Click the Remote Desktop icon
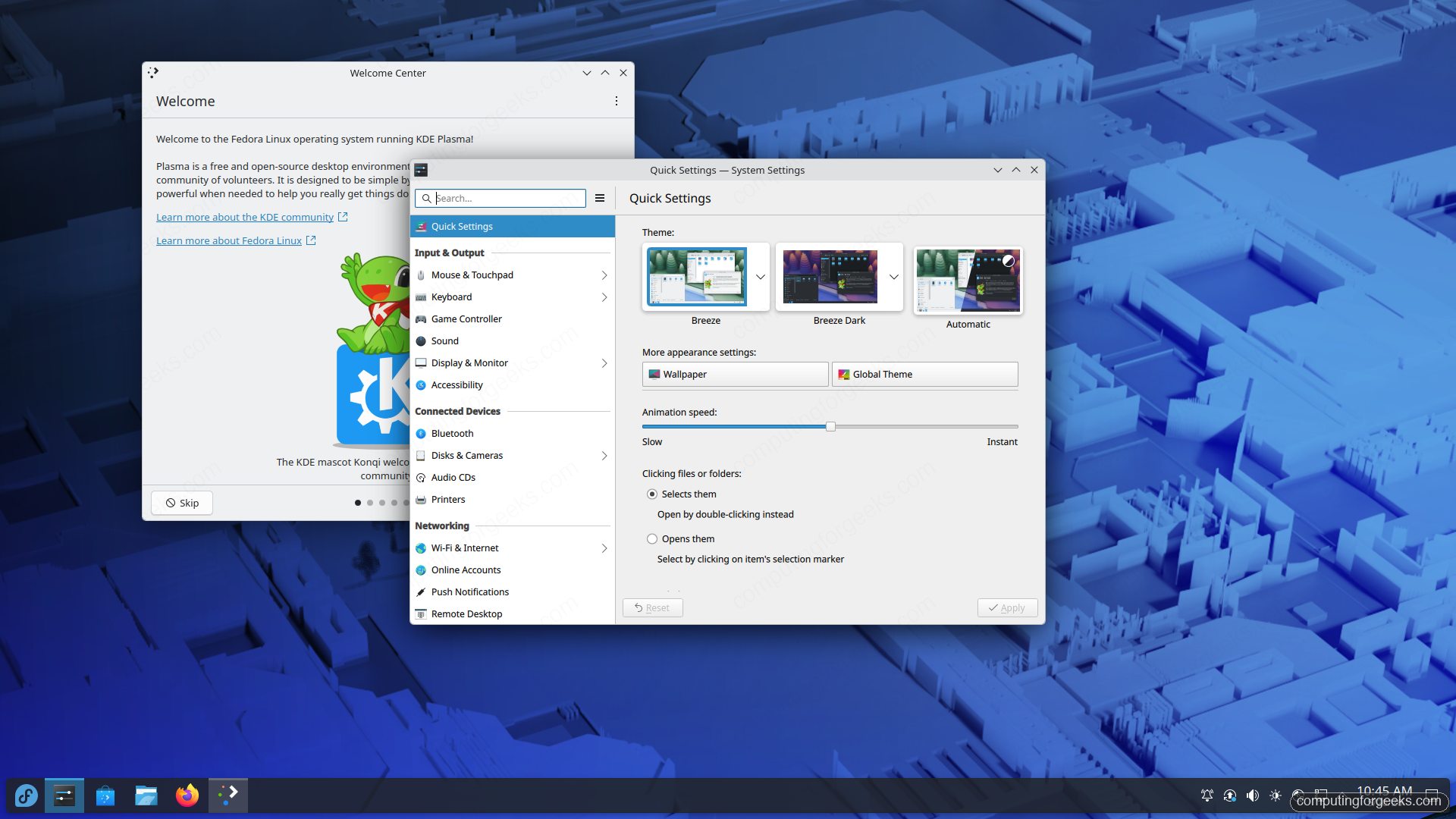Image resolution: width=1456 pixels, height=819 pixels. click(x=421, y=614)
